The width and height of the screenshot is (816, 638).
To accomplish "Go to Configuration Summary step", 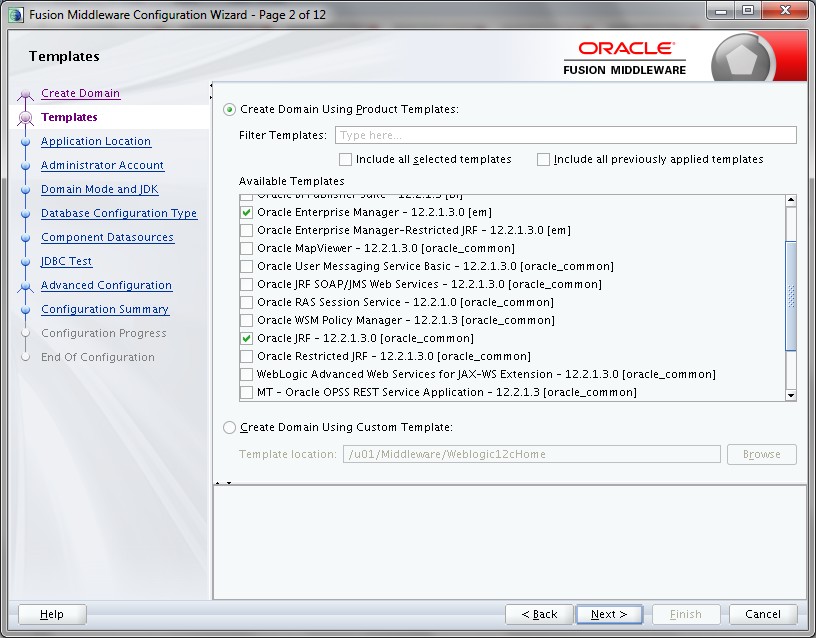I will click(x=105, y=309).
